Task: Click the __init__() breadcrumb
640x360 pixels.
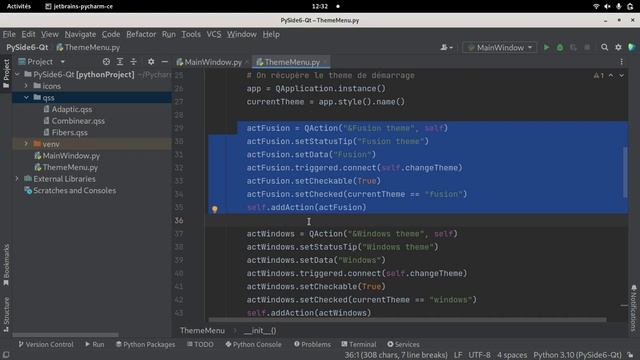Action: [260, 331]
